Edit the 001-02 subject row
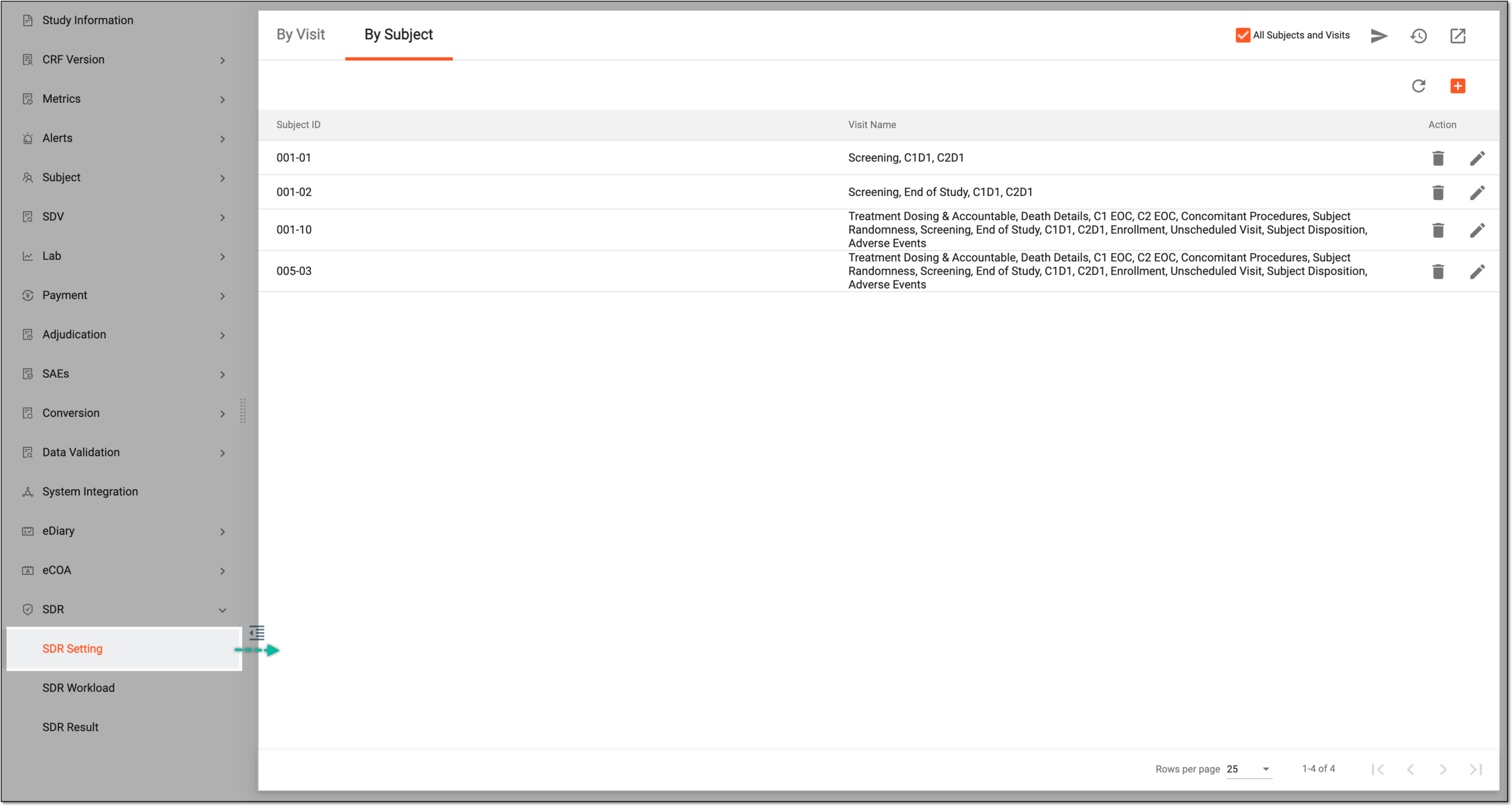The height and width of the screenshot is (806, 1512). 1477,193
